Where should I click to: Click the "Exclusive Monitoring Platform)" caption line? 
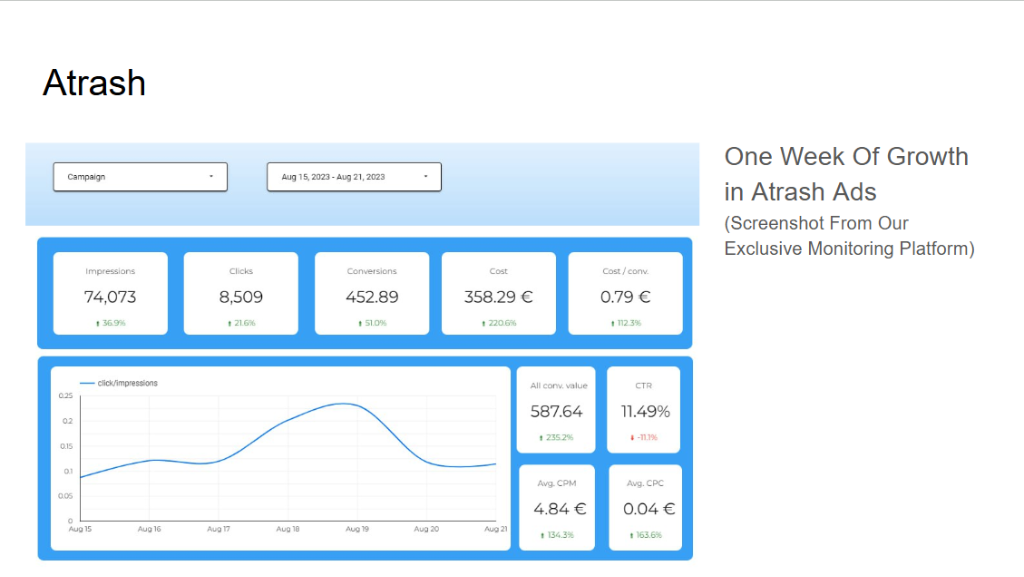(849, 249)
